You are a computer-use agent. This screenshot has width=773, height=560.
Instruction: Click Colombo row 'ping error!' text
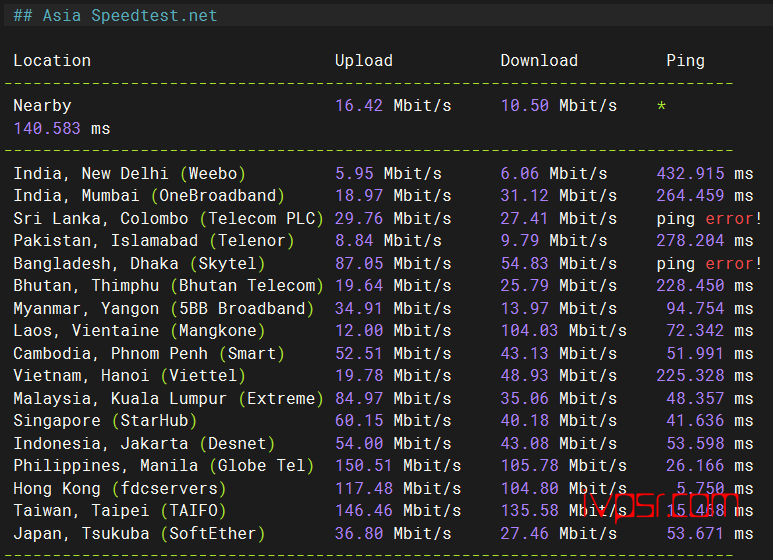point(709,218)
